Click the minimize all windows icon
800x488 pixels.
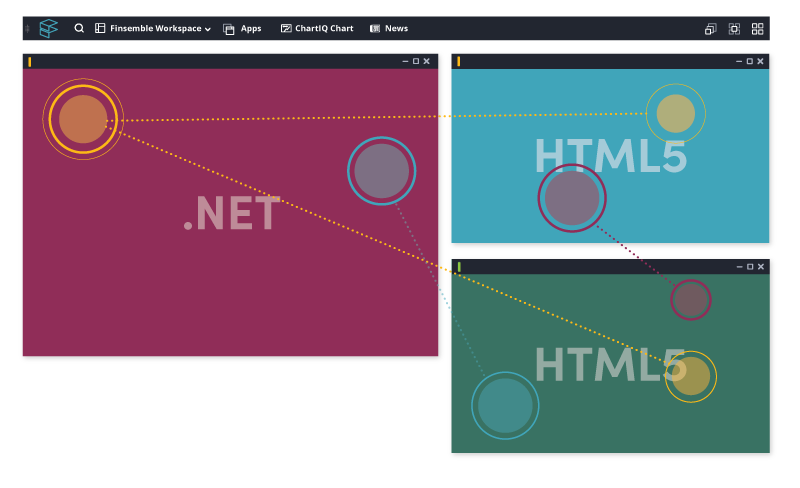click(x=710, y=29)
